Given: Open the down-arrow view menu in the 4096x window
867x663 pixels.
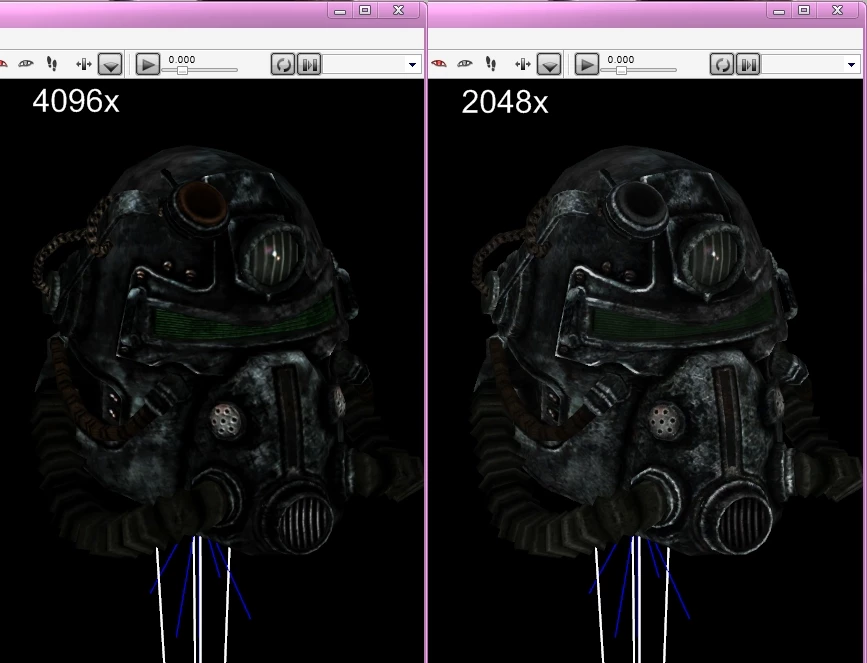Looking at the screenshot, I should tap(110, 64).
